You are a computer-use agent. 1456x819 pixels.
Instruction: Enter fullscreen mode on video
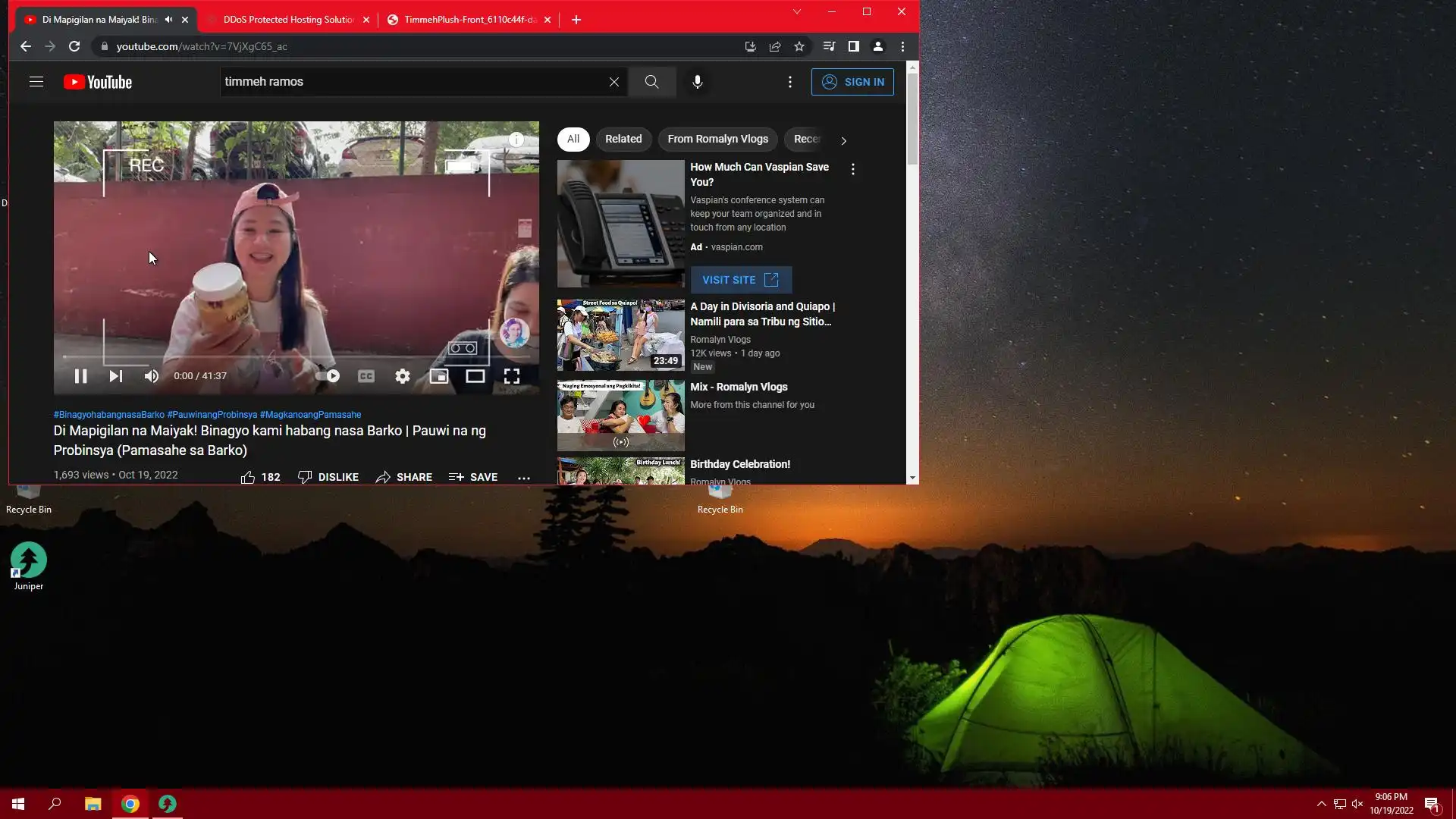pyautogui.click(x=512, y=376)
